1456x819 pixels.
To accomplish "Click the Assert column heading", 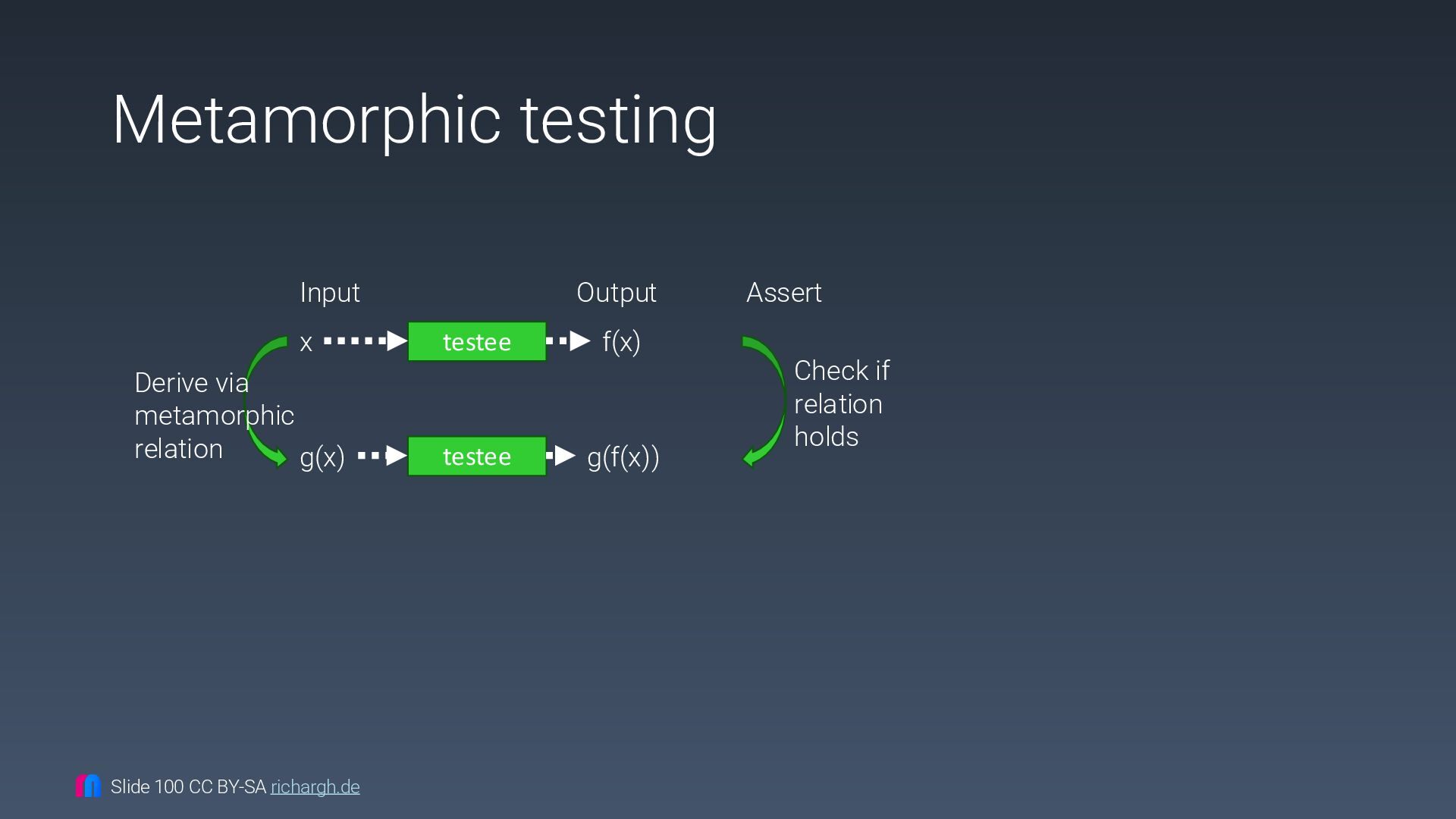I will click(783, 293).
